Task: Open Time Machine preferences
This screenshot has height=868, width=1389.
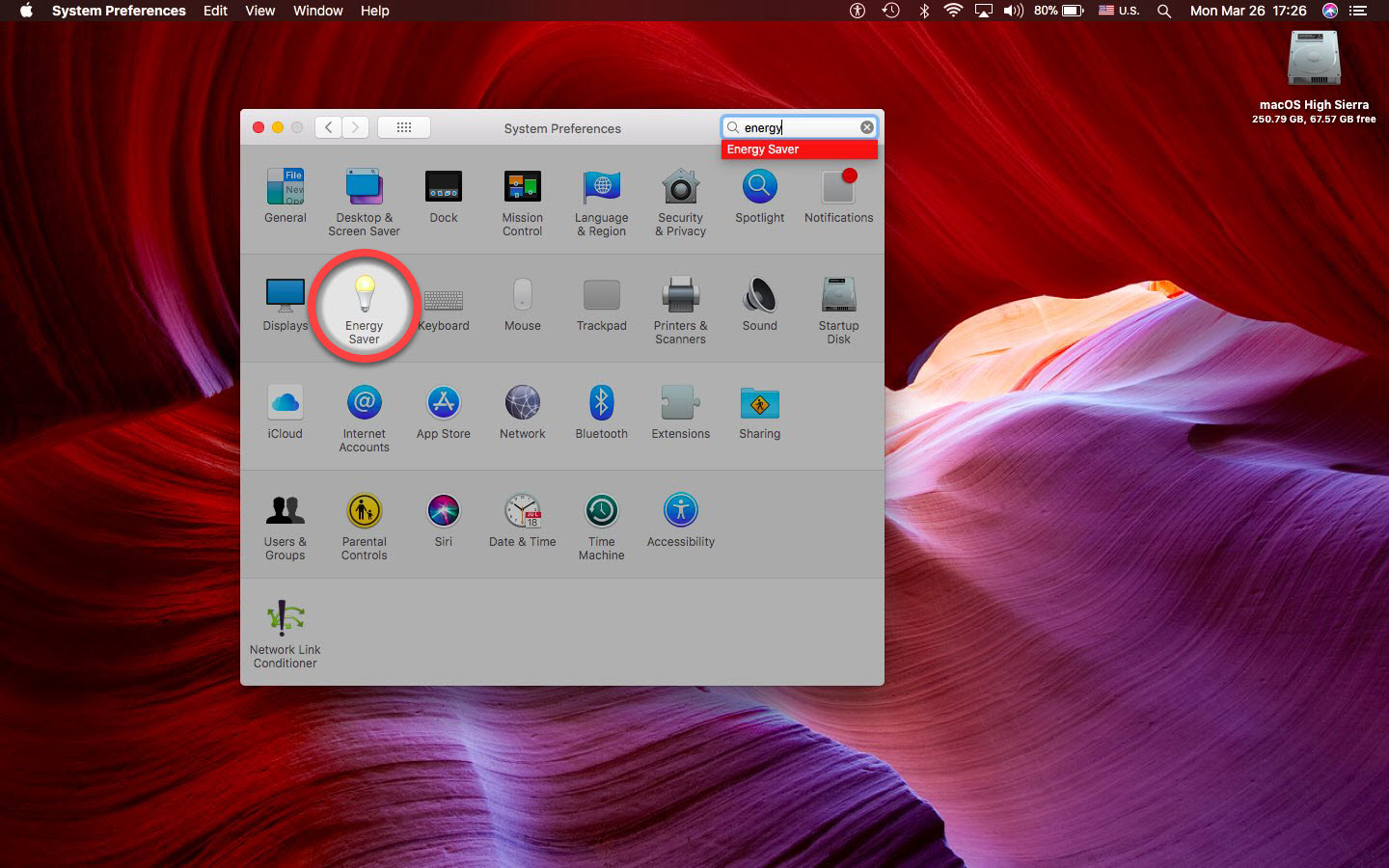Action: (601, 526)
